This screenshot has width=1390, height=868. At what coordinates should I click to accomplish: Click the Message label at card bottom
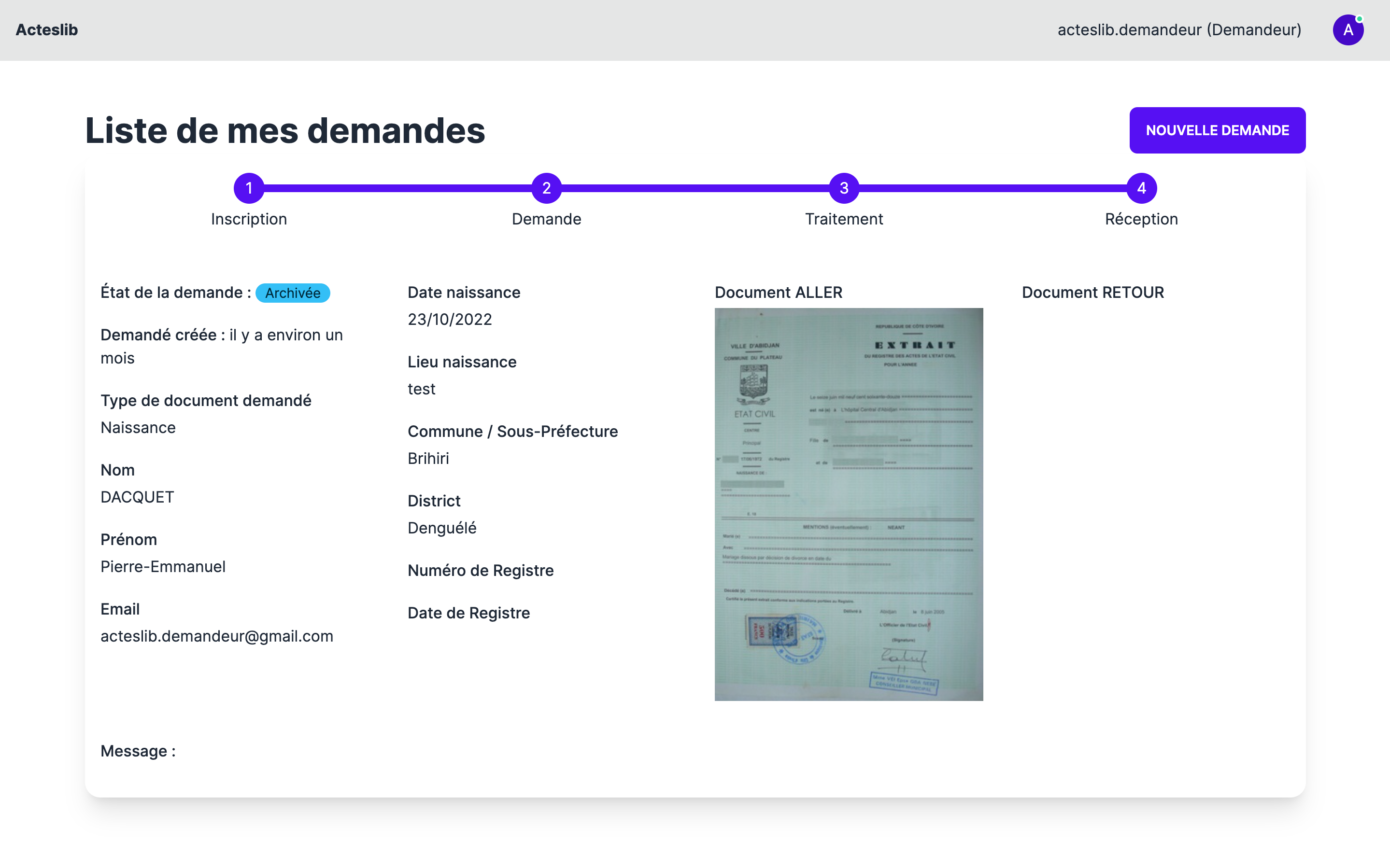pyautogui.click(x=138, y=751)
